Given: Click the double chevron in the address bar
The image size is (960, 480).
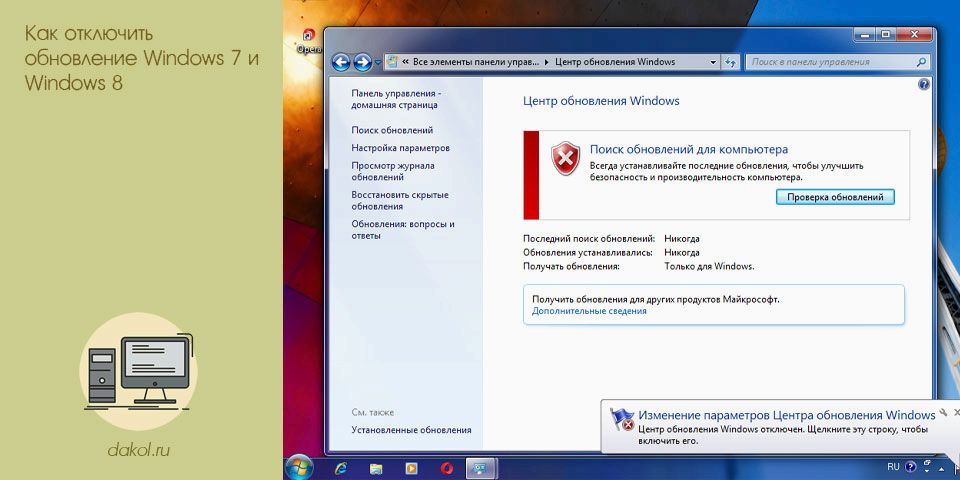Looking at the screenshot, I should click(x=405, y=62).
